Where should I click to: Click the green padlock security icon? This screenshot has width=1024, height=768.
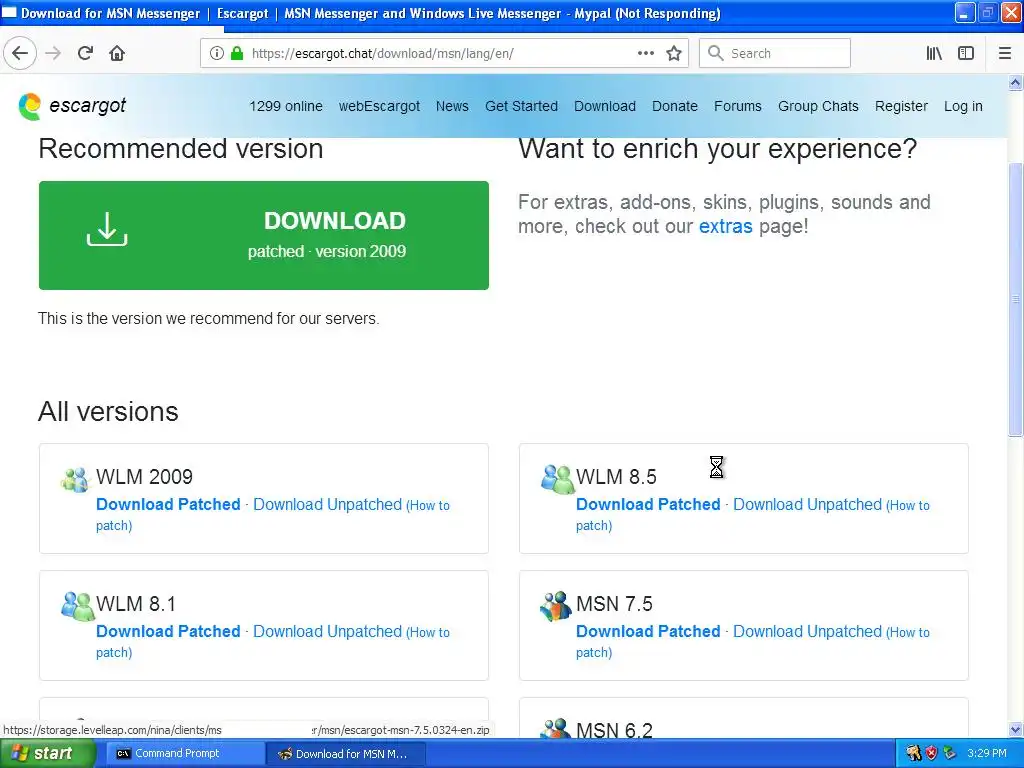pos(237,53)
